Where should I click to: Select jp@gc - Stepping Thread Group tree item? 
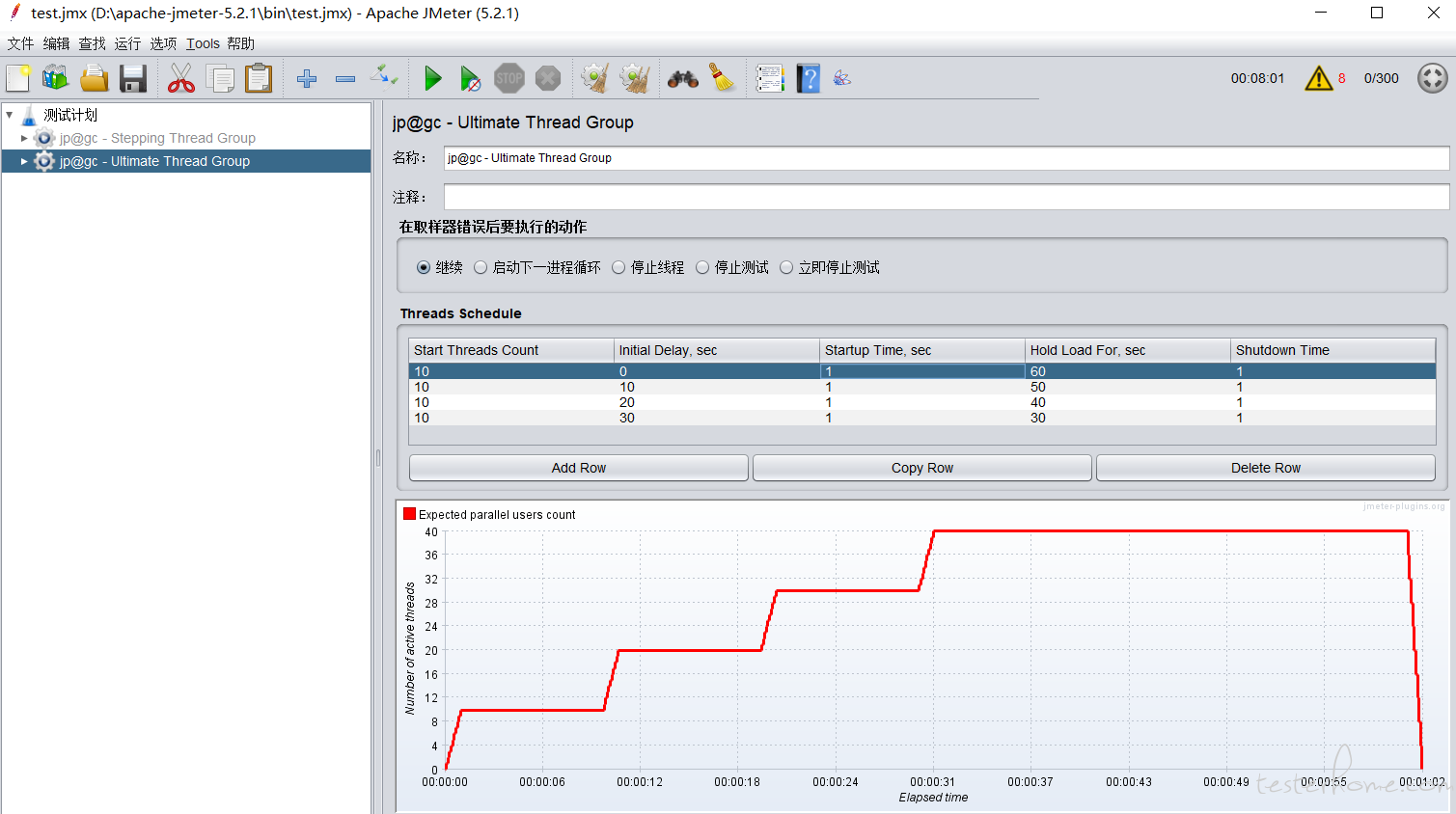tap(157, 138)
